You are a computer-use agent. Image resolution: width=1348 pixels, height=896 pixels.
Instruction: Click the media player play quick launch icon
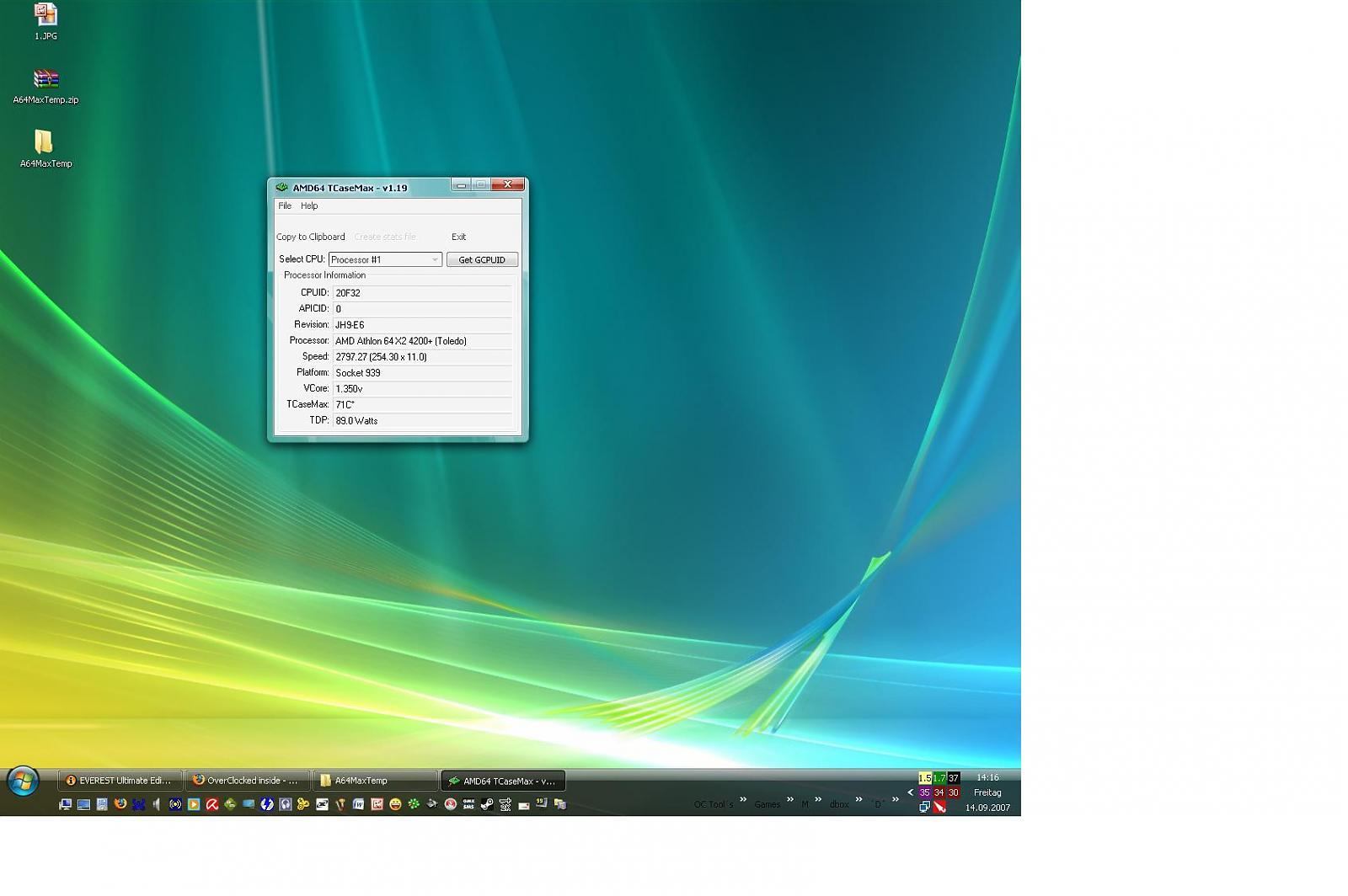194,804
